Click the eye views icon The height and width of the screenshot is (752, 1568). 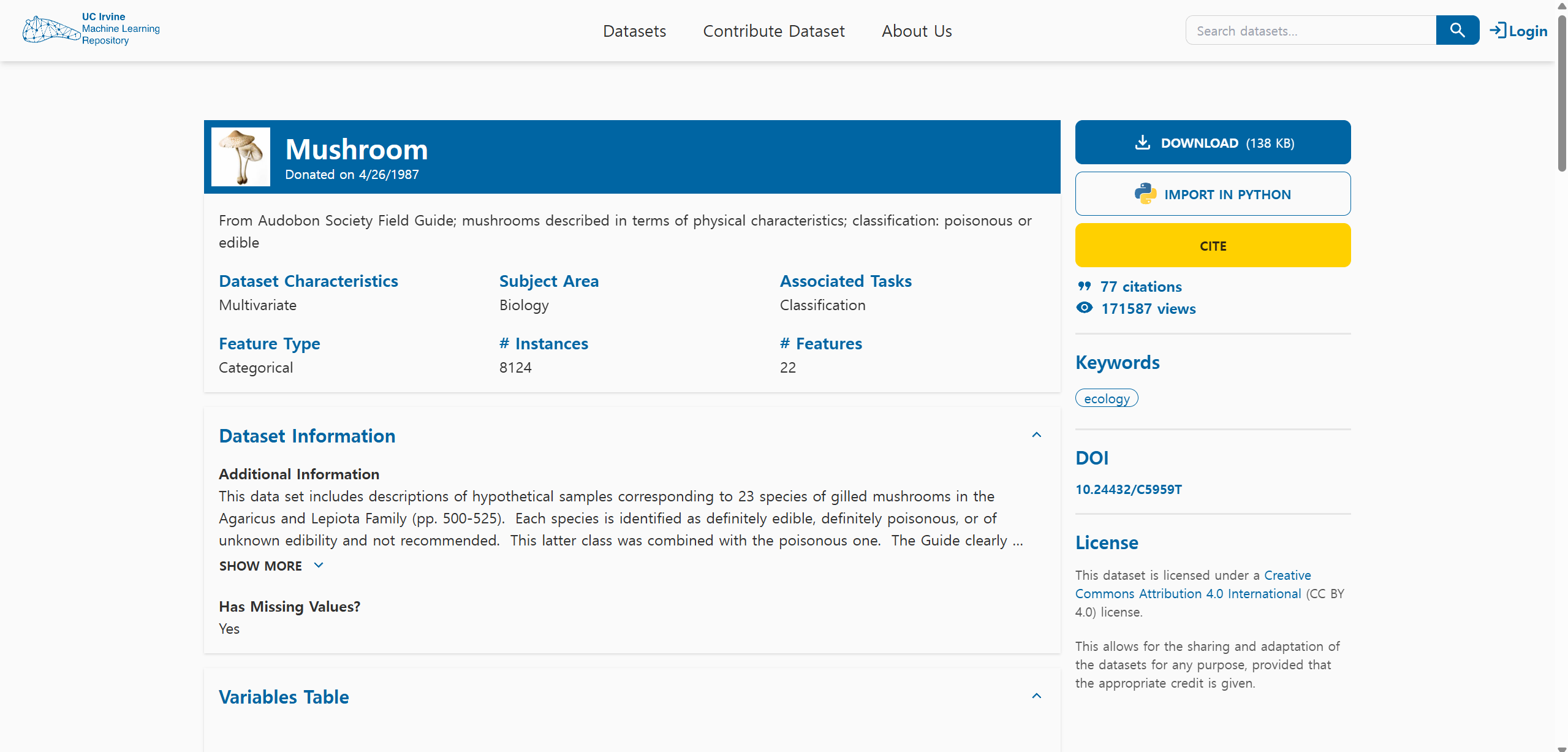tap(1084, 308)
